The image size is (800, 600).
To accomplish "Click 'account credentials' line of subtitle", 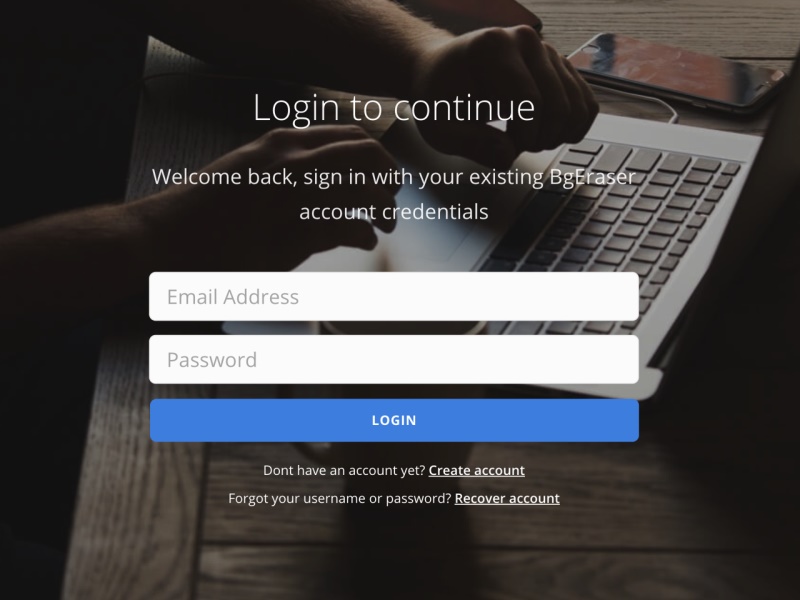I will click(x=393, y=212).
